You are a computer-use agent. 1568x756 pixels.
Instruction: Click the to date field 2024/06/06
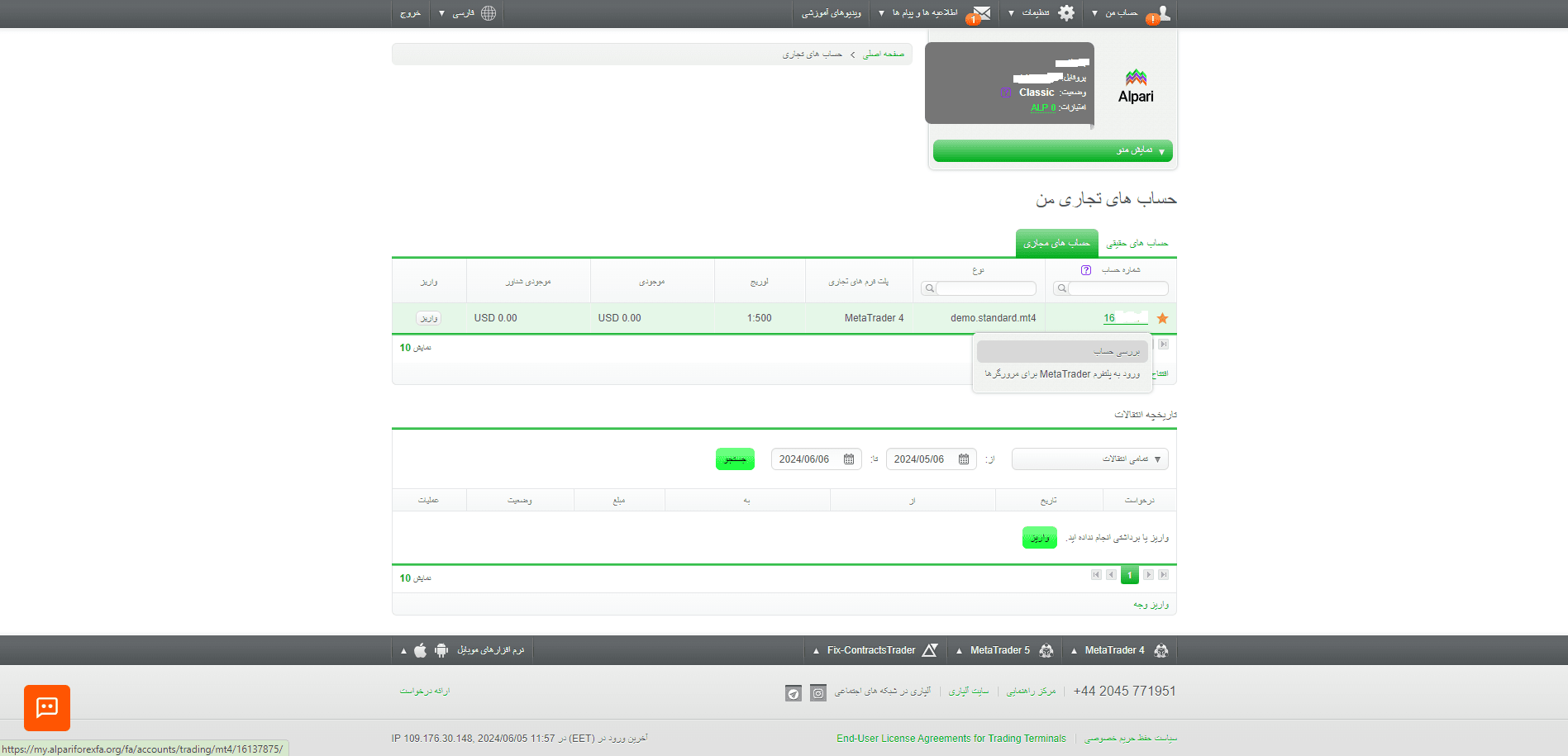tap(817, 459)
